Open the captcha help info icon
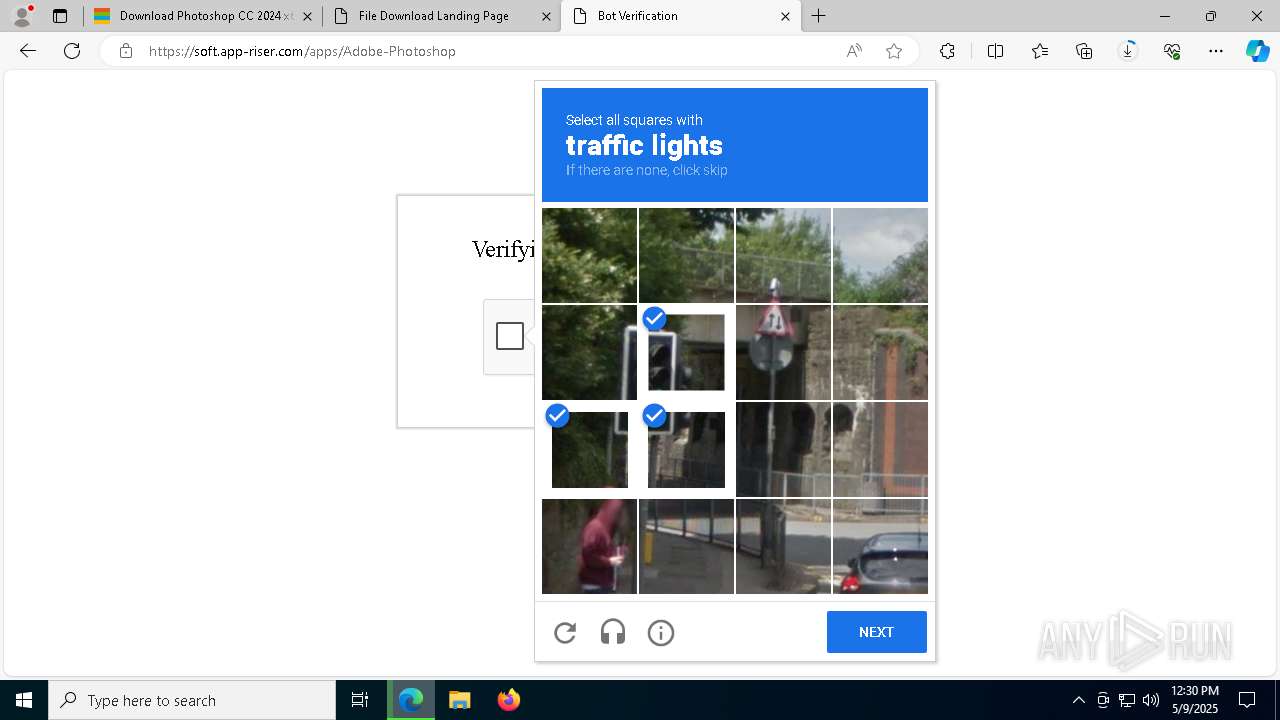 (661, 632)
